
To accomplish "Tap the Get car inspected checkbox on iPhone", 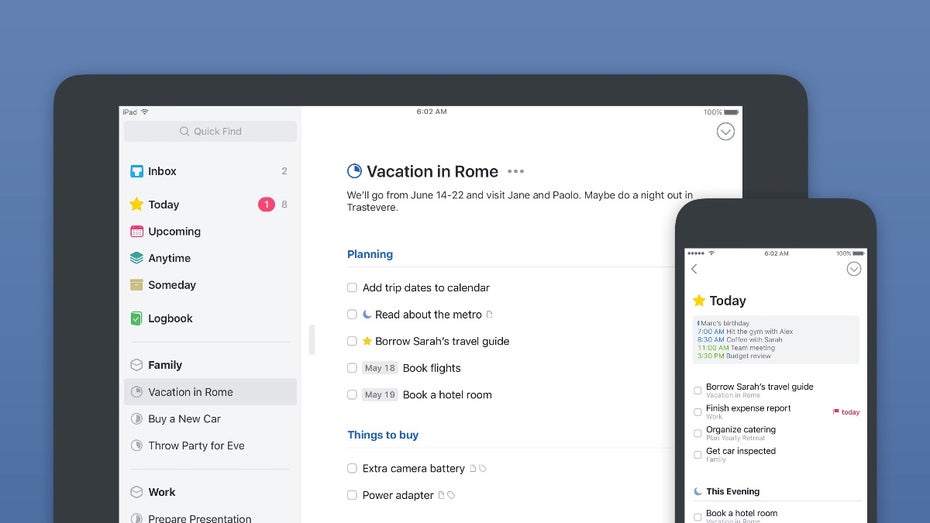I will tap(698, 455).
